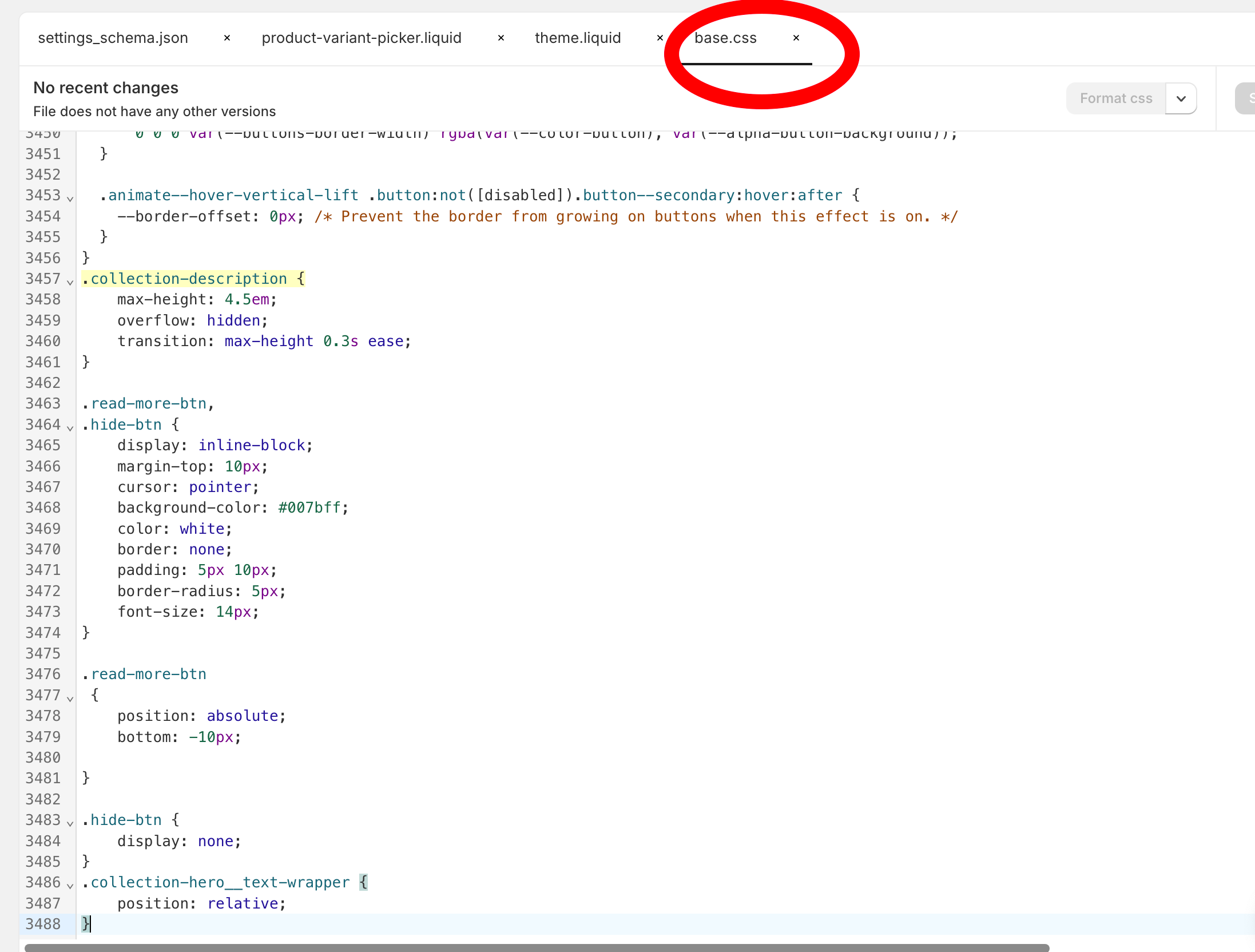Click the horizontal scrollbar at the bottom
This screenshot has height=952, width=1255.
pos(537,947)
